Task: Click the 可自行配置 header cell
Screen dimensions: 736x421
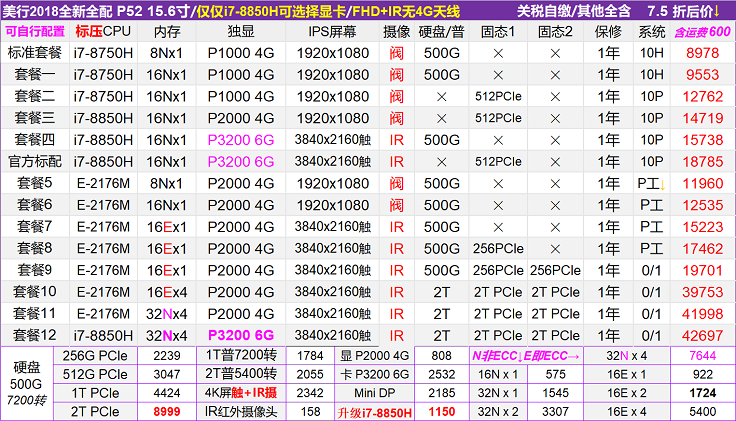Action: [34, 31]
